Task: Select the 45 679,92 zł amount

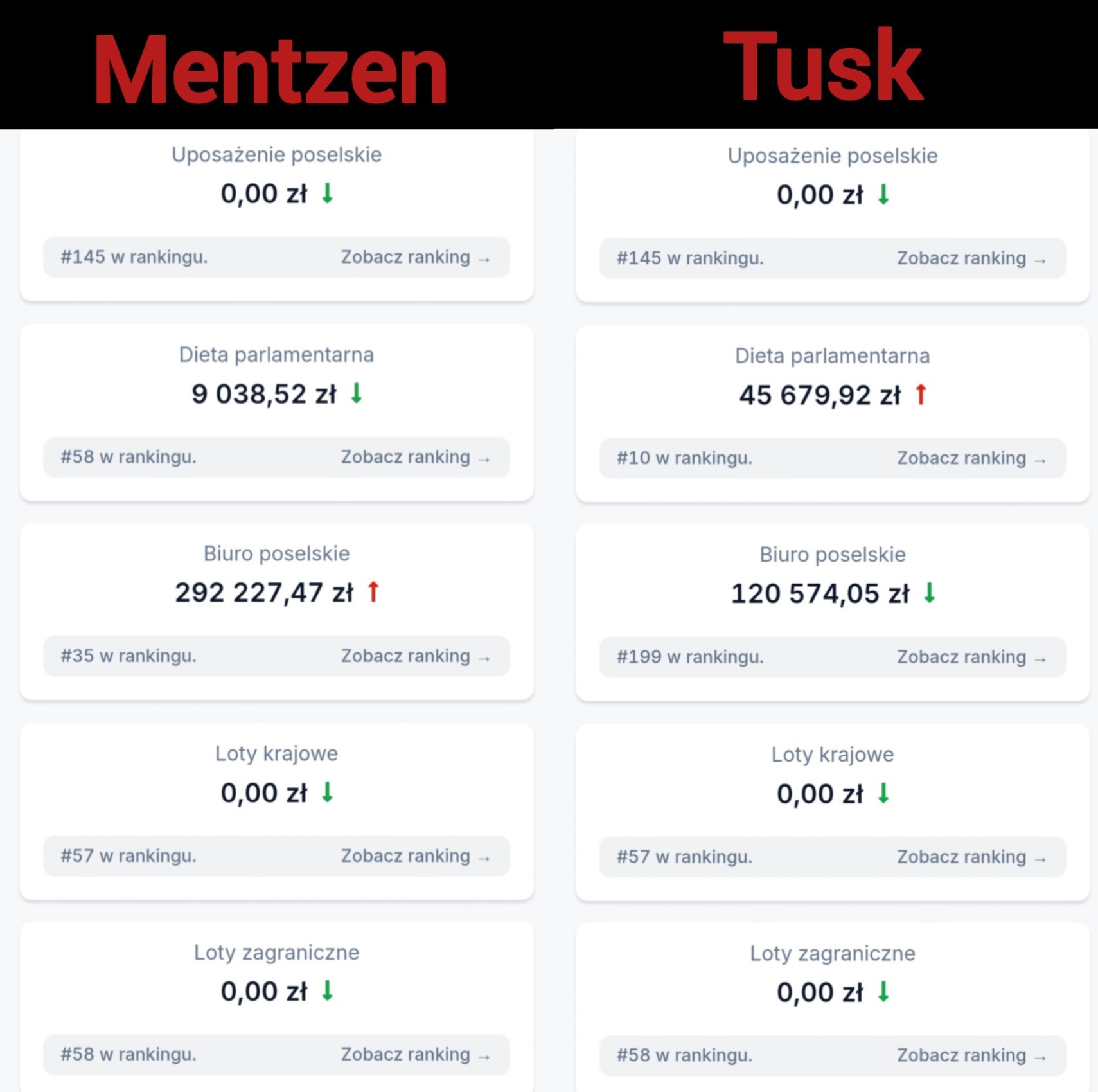Action: [820, 395]
